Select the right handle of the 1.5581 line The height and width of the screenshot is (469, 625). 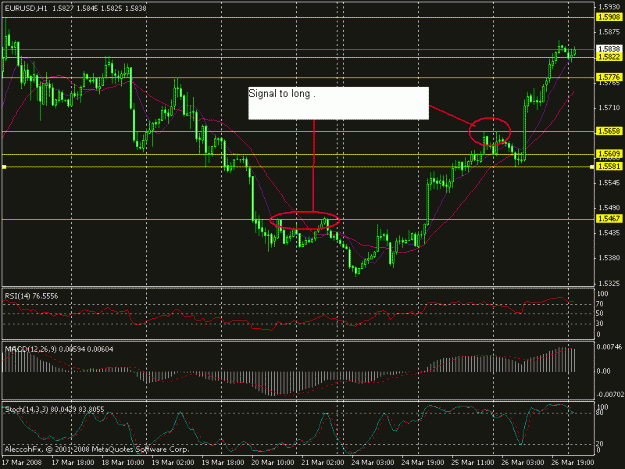coord(592,167)
